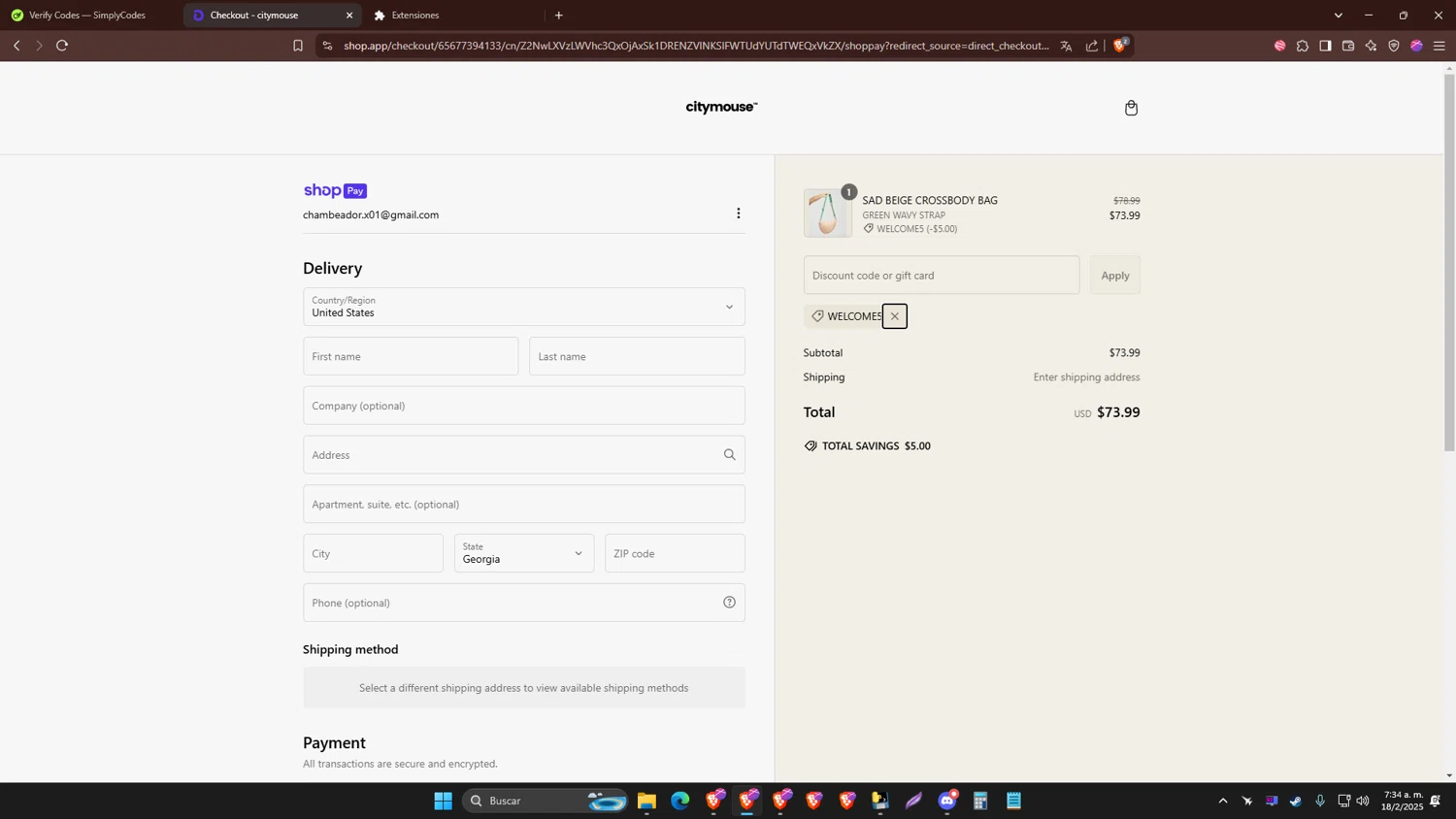1456x819 pixels.
Task: Toggle the browser sidebar panel
Action: 1325,46
